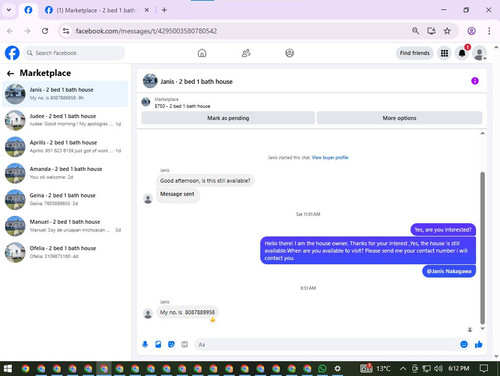Click More options button
The width and height of the screenshot is (500, 376).
pyautogui.click(x=399, y=118)
